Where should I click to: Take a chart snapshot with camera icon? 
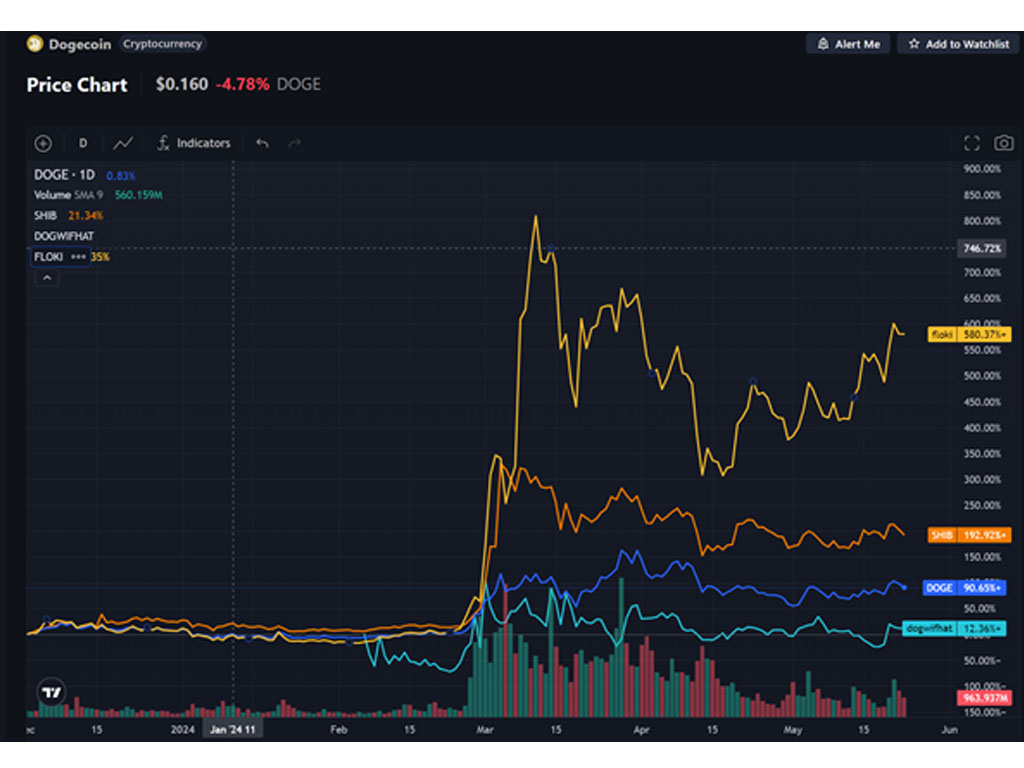tap(1004, 143)
